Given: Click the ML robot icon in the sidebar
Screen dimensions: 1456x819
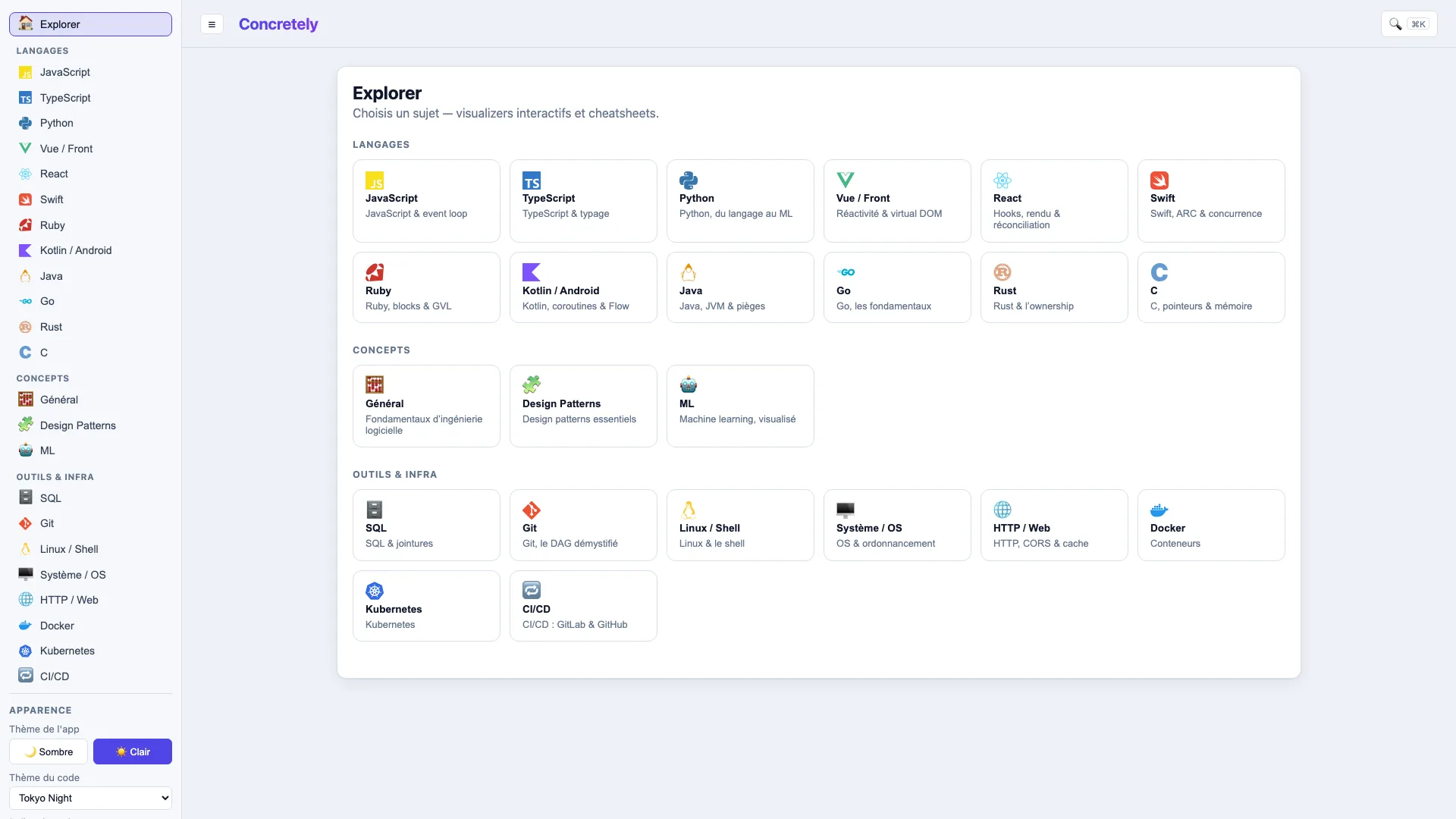Looking at the screenshot, I should click(26, 450).
